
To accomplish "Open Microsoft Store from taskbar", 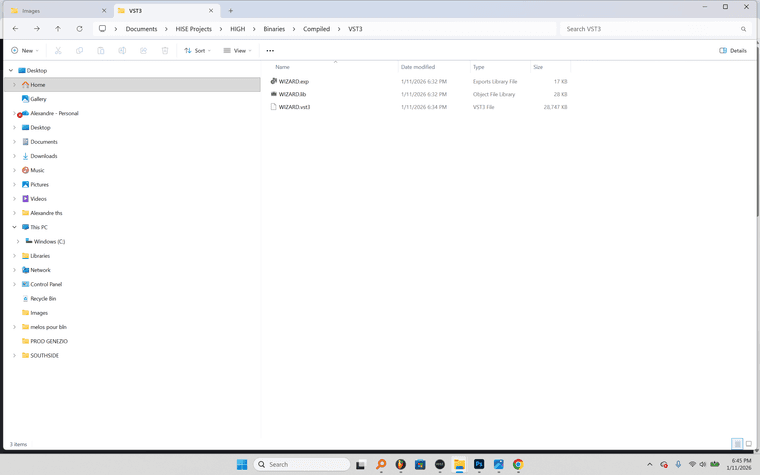I will [420, 464].
